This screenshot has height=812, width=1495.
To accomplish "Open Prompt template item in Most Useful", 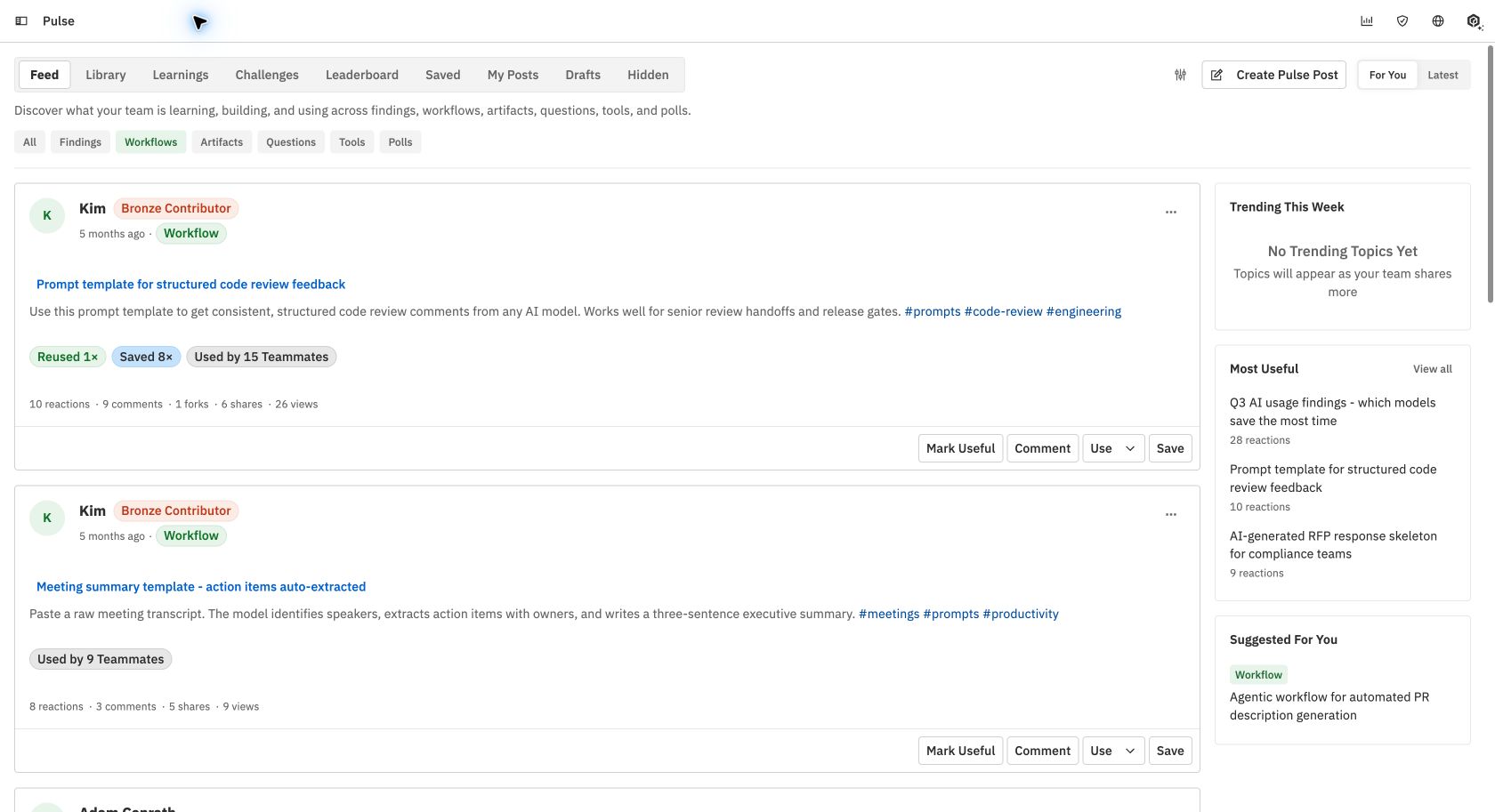I will coord(1333,478).
